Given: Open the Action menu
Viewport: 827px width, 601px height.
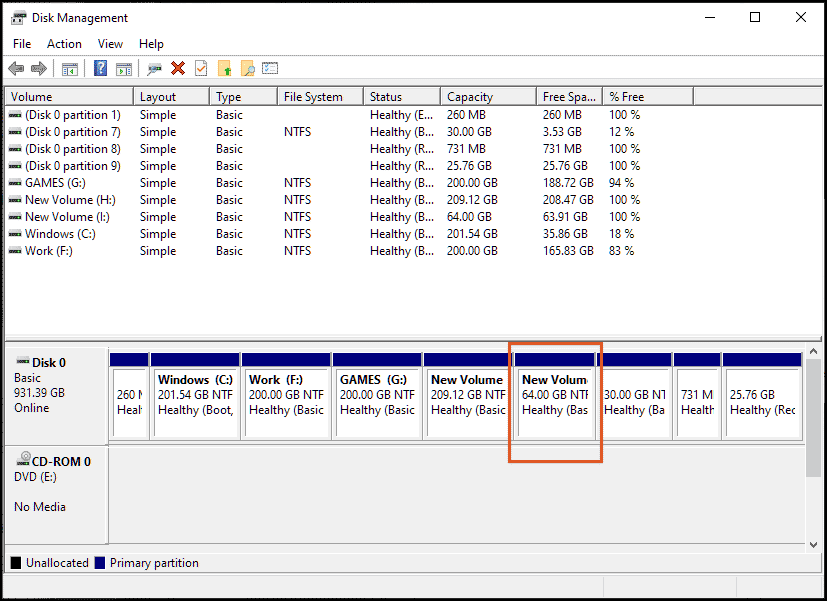Looking at the screenshot, I should tap(63, 44).
